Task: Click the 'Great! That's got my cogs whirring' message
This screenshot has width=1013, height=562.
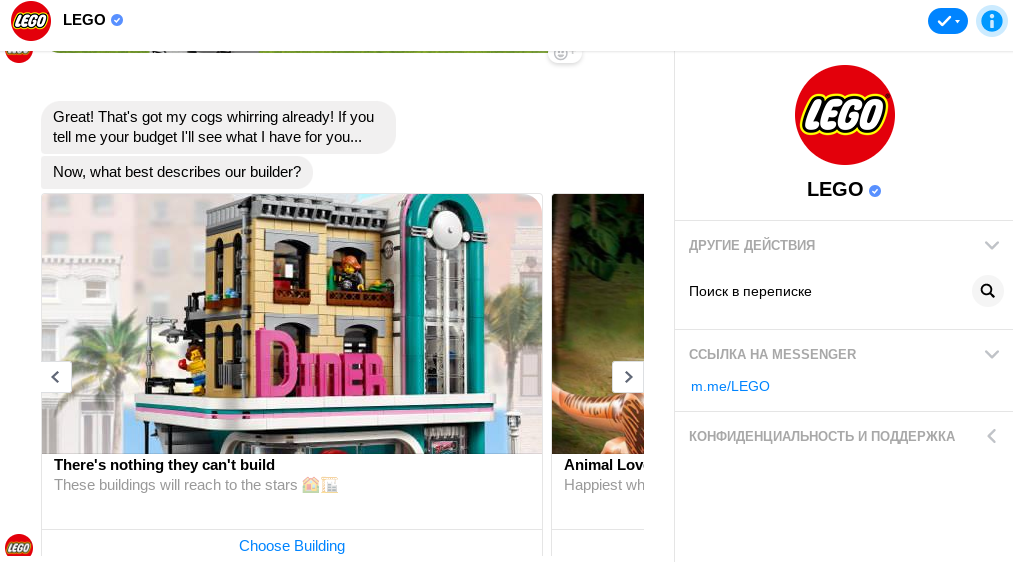Action: (x=218, y=127)
